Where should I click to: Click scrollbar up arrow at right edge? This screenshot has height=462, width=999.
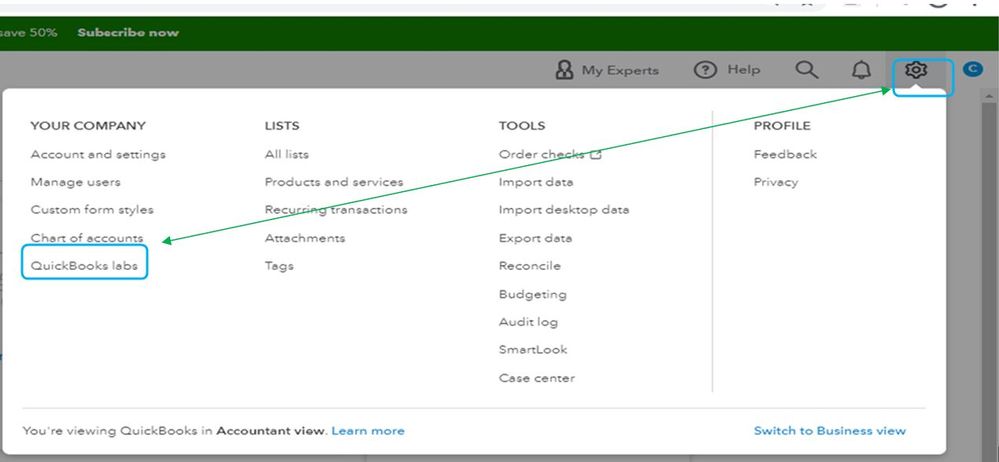click(x=989, y=96)
